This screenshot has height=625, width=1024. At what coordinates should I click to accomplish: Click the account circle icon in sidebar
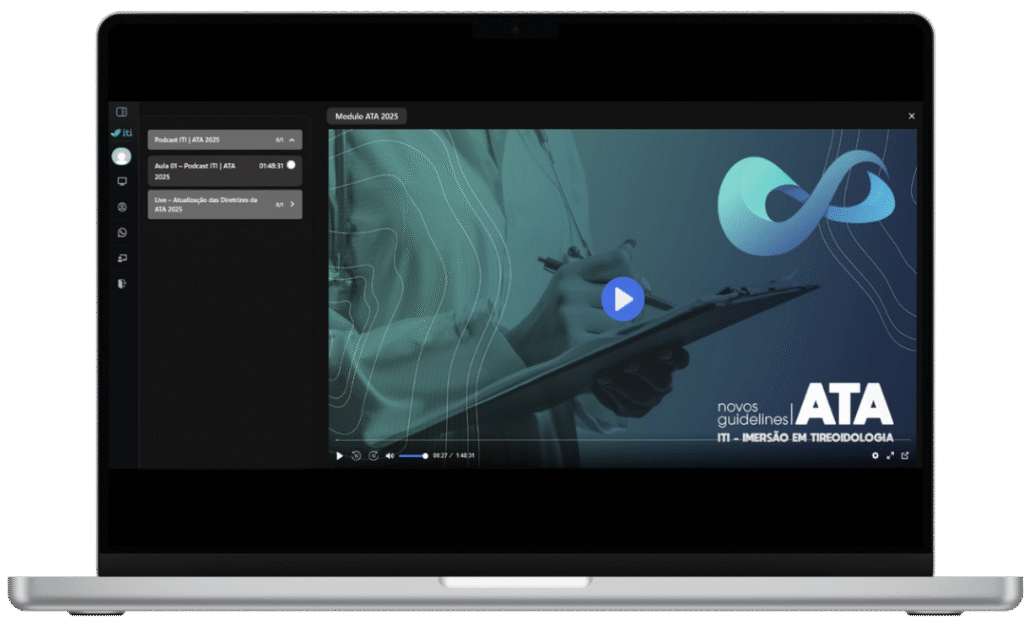[121, 207]
